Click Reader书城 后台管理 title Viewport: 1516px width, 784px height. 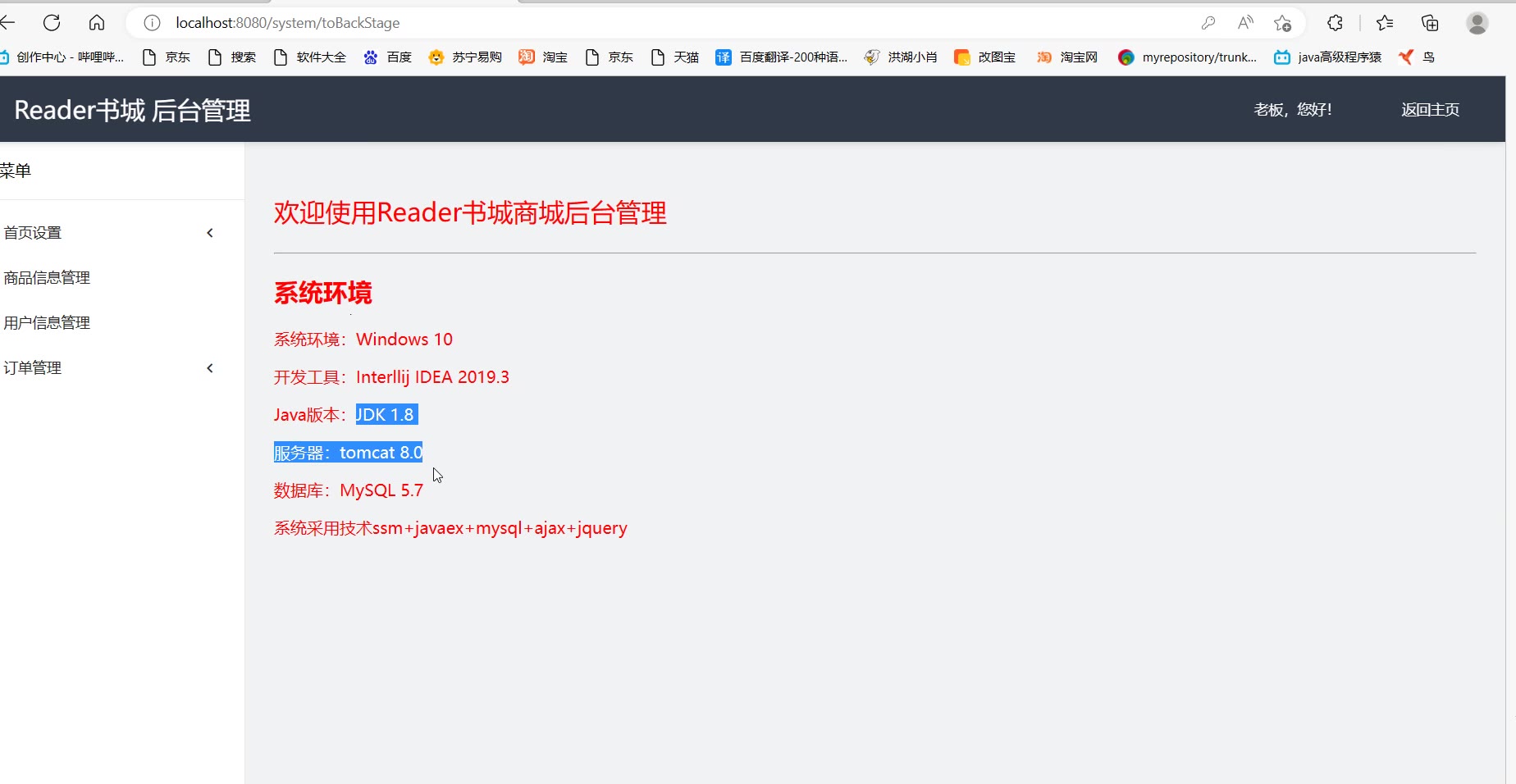(133, 110)
